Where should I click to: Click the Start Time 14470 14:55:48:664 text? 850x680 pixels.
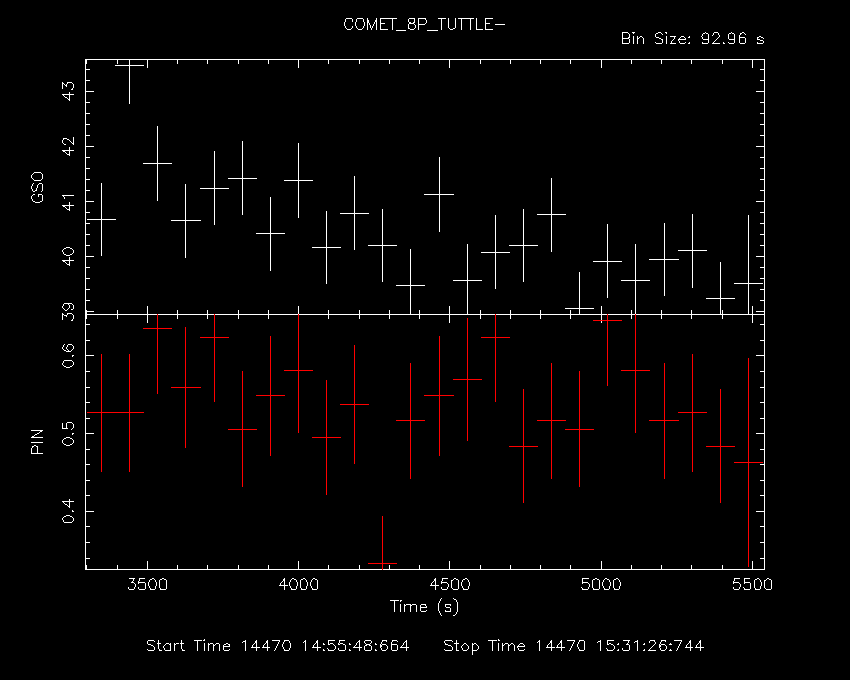[278, 646]
